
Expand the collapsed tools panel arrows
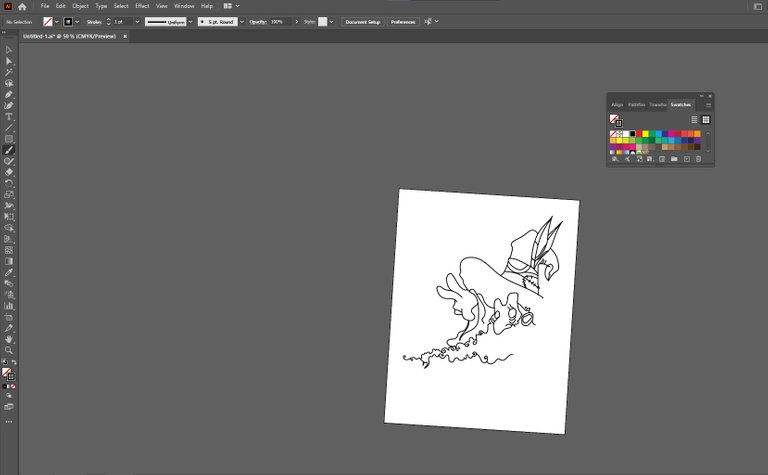(x=4, y=33)
